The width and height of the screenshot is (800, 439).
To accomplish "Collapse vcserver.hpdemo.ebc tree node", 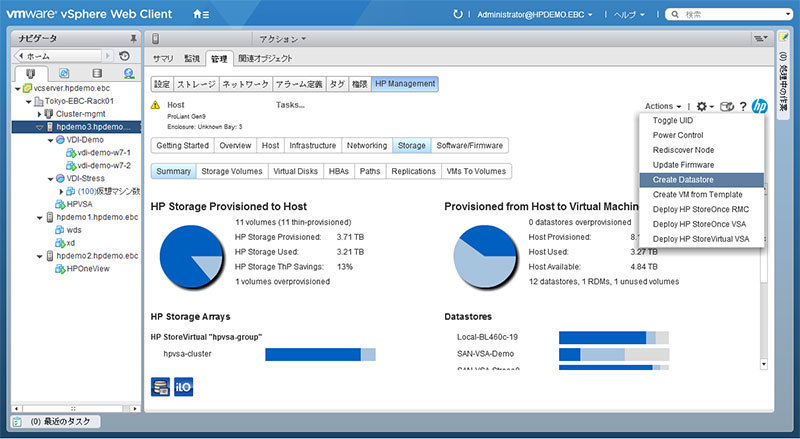I will (x=17, y=88).
